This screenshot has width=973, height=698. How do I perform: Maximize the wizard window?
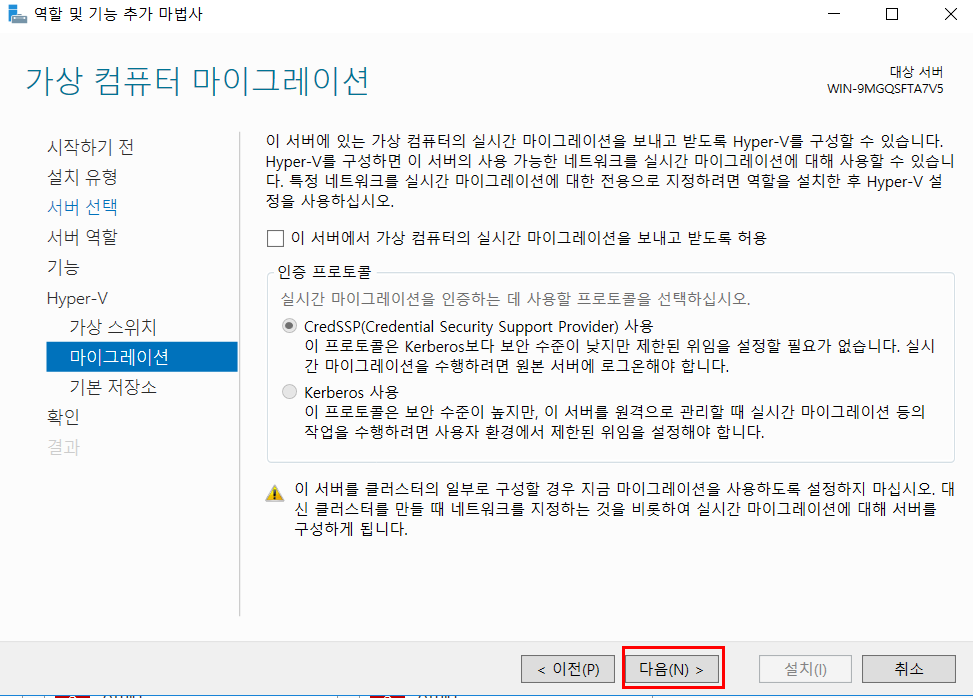pyautogui.click(x=892, y=14)
